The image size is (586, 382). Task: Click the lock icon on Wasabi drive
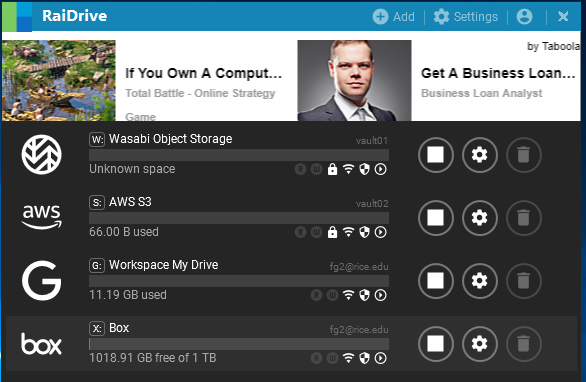pyautogui.click(x=332, y=169)
